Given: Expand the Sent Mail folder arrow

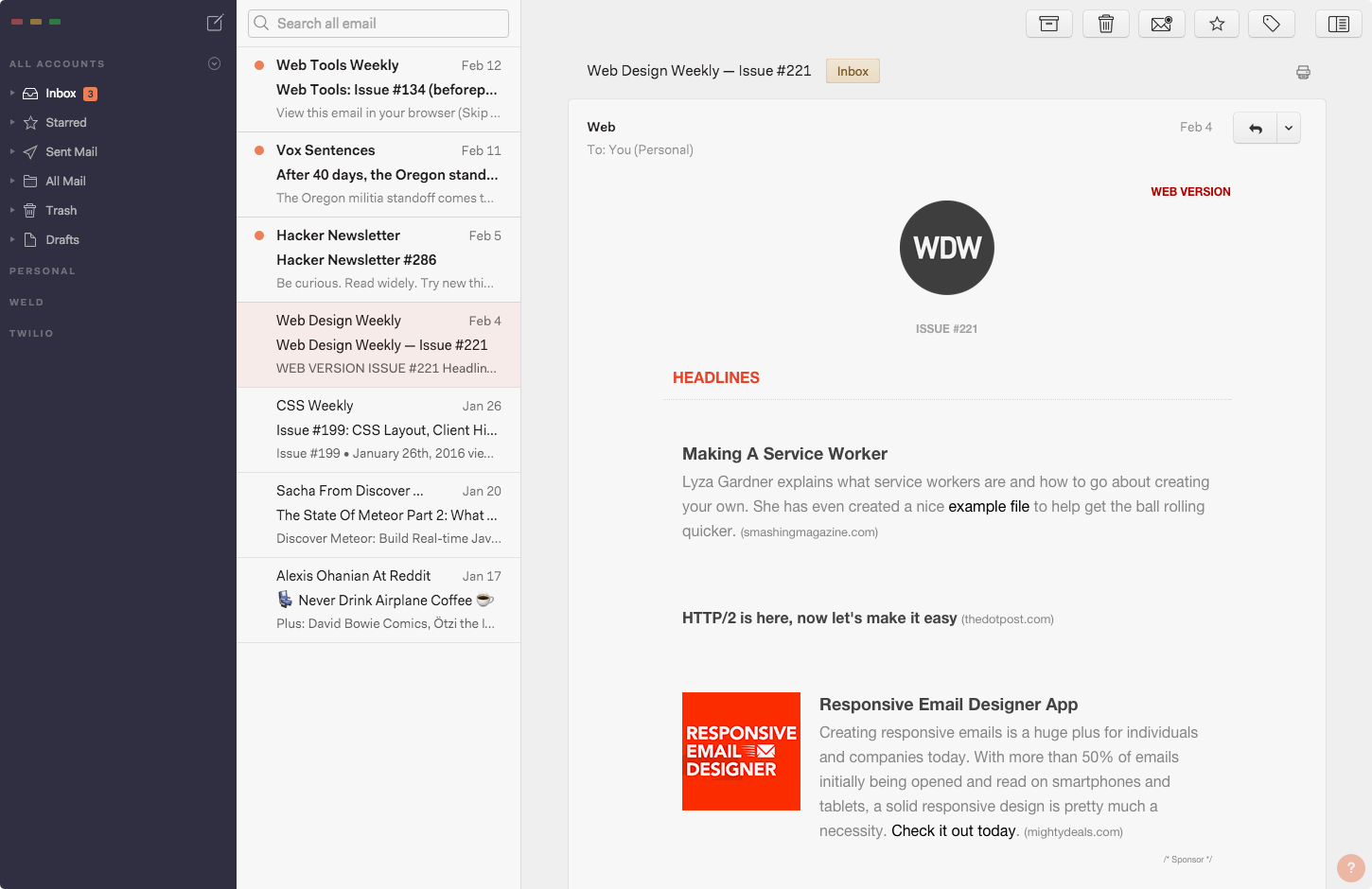Looking at the screenshot, I should click(12, 152).
